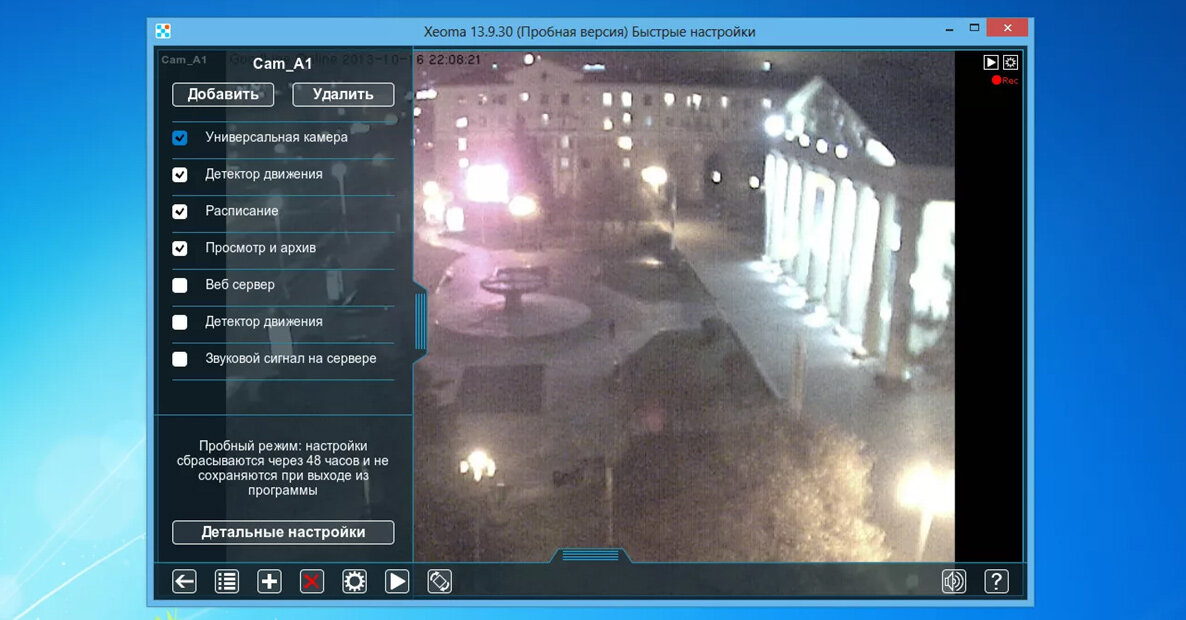The image size is (1186, 620).
Task: Open the small gear icon on camera preview
Action: 1011,62
